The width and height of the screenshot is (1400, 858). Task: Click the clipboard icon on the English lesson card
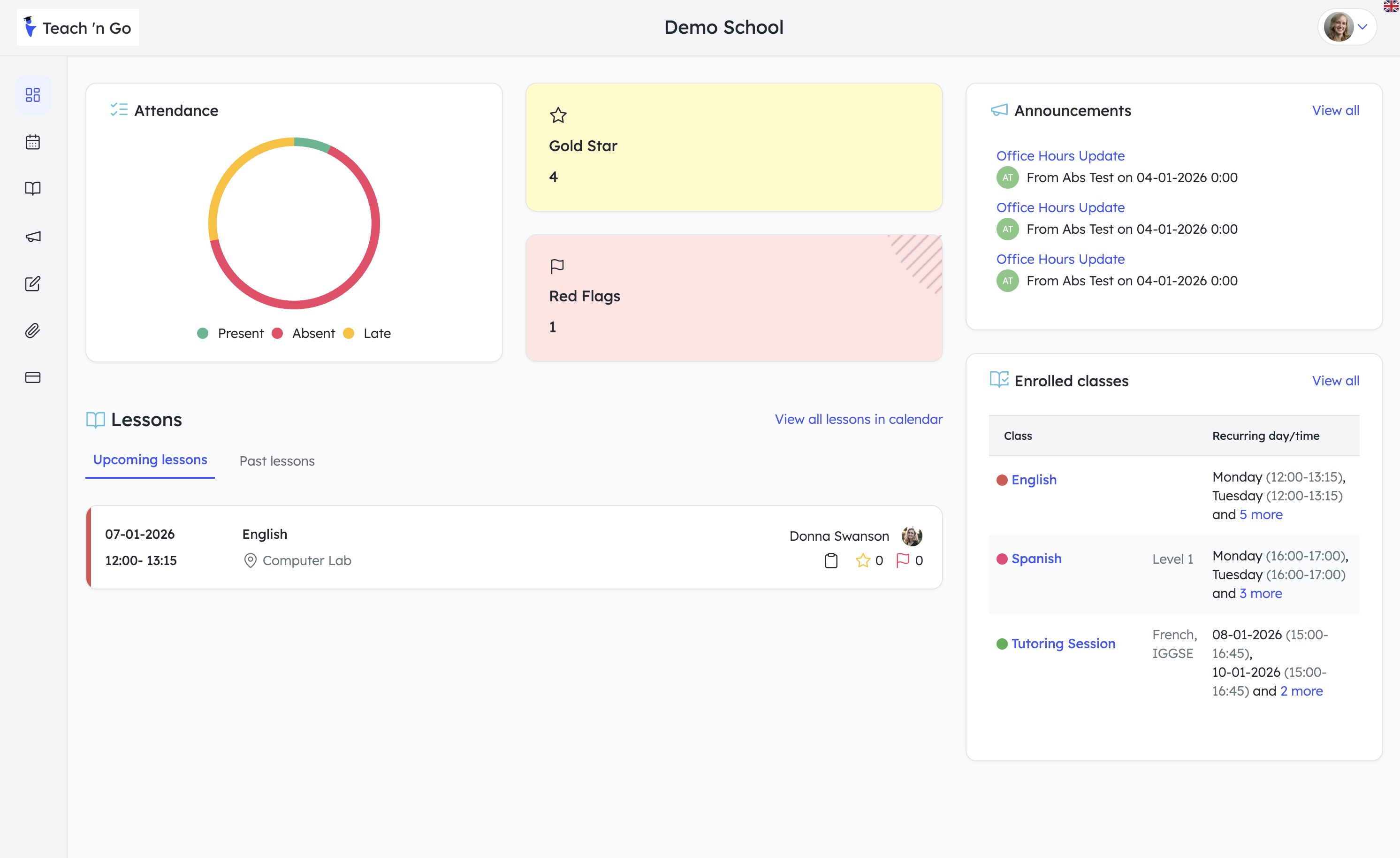[831, 560]
